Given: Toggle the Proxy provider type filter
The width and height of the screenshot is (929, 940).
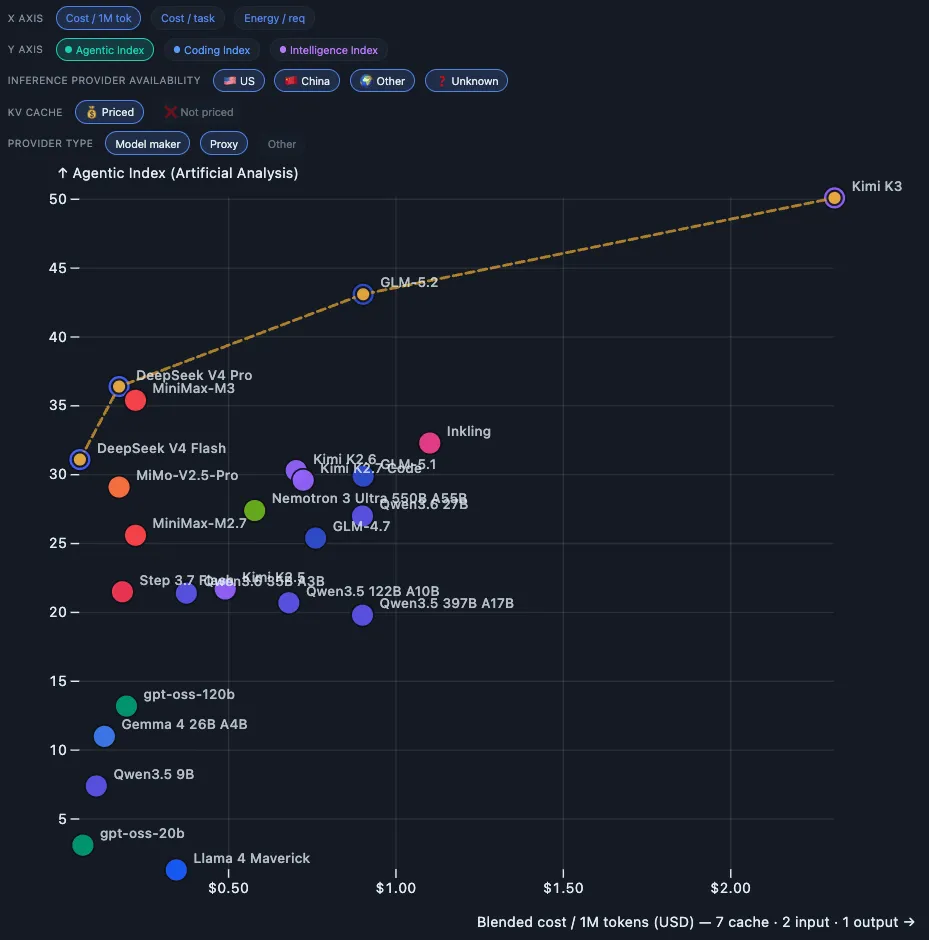Looking at the screenshot, I should [224, 144].
